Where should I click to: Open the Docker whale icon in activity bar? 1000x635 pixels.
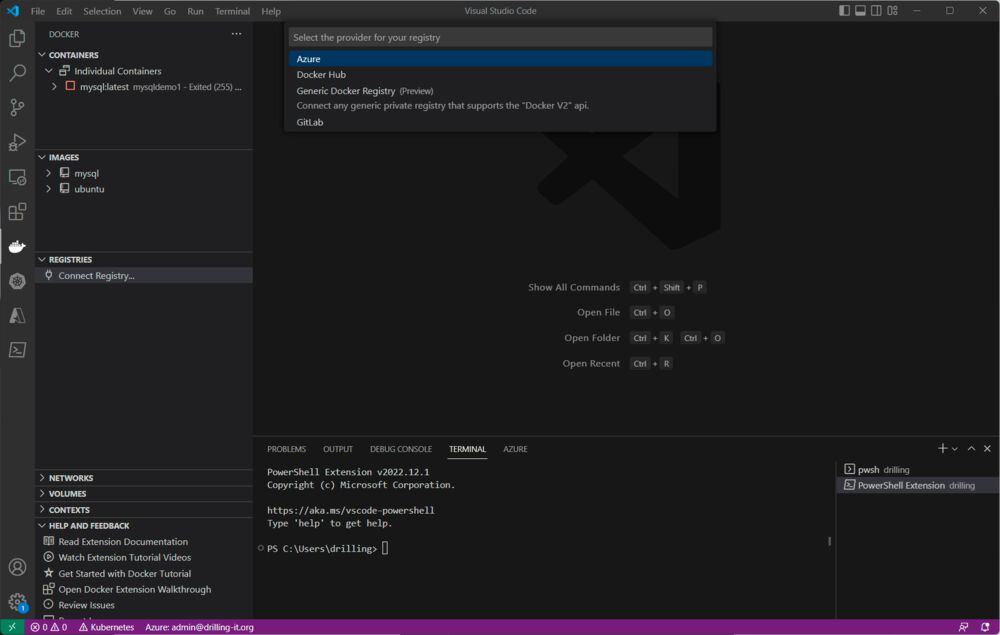16,246
